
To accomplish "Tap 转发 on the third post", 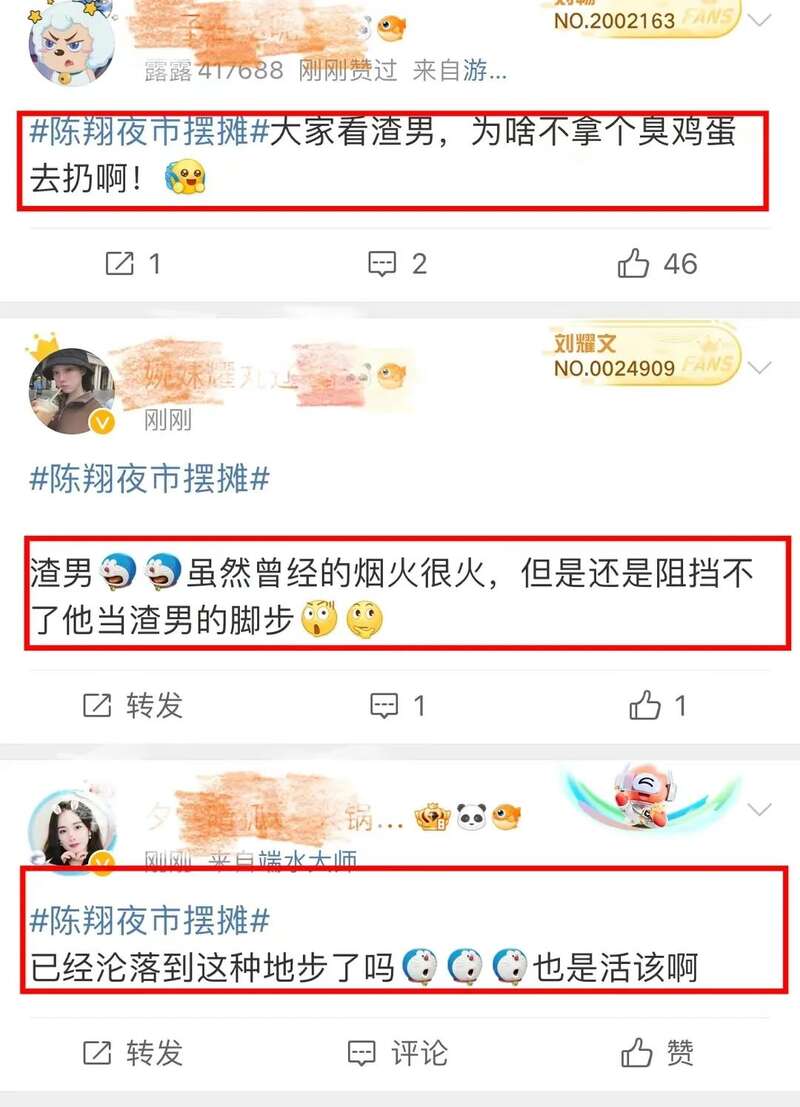I will (133, 1053).
